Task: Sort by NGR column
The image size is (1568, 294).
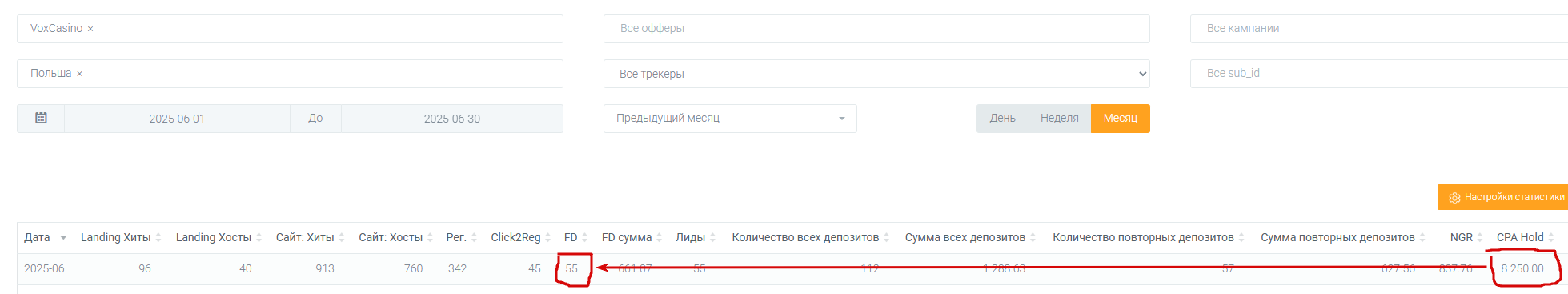Action: [1466, 237]
